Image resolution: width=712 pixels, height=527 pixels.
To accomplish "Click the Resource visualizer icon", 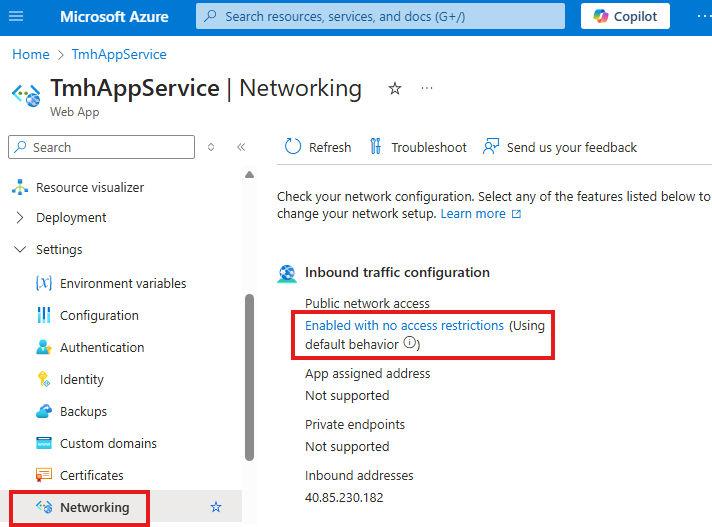I will tap(20, 187).
